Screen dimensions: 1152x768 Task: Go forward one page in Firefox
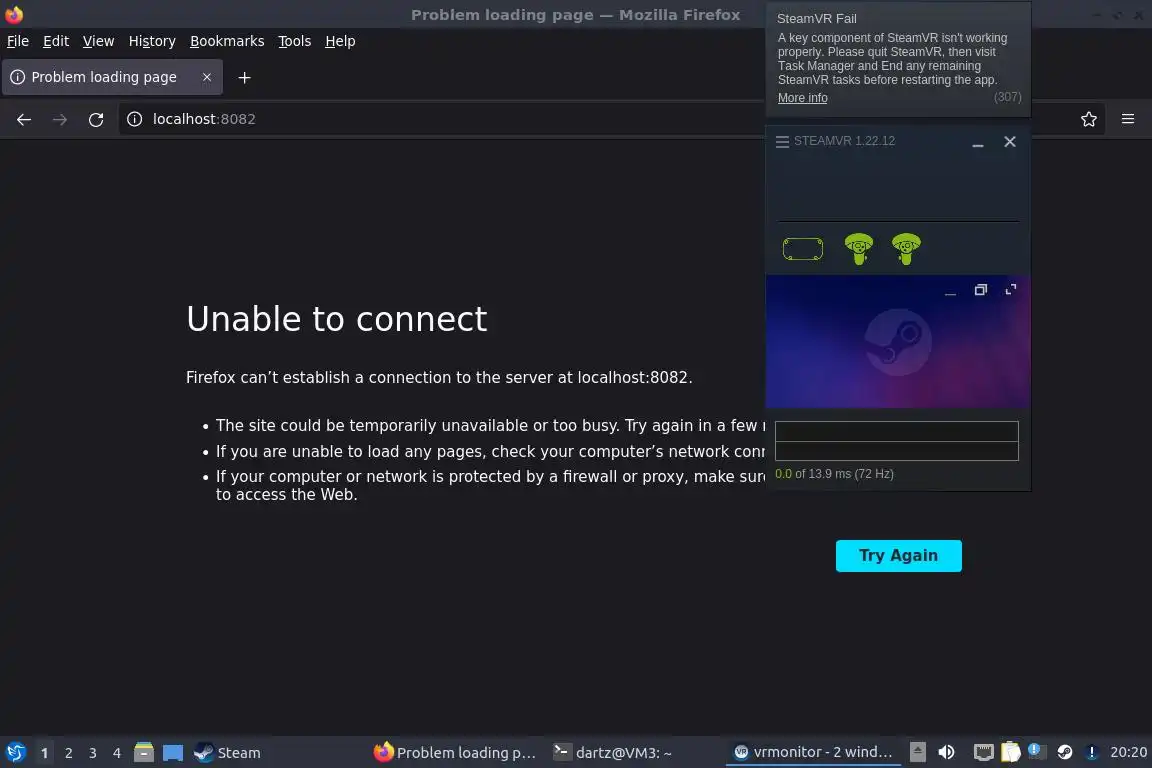60,119
